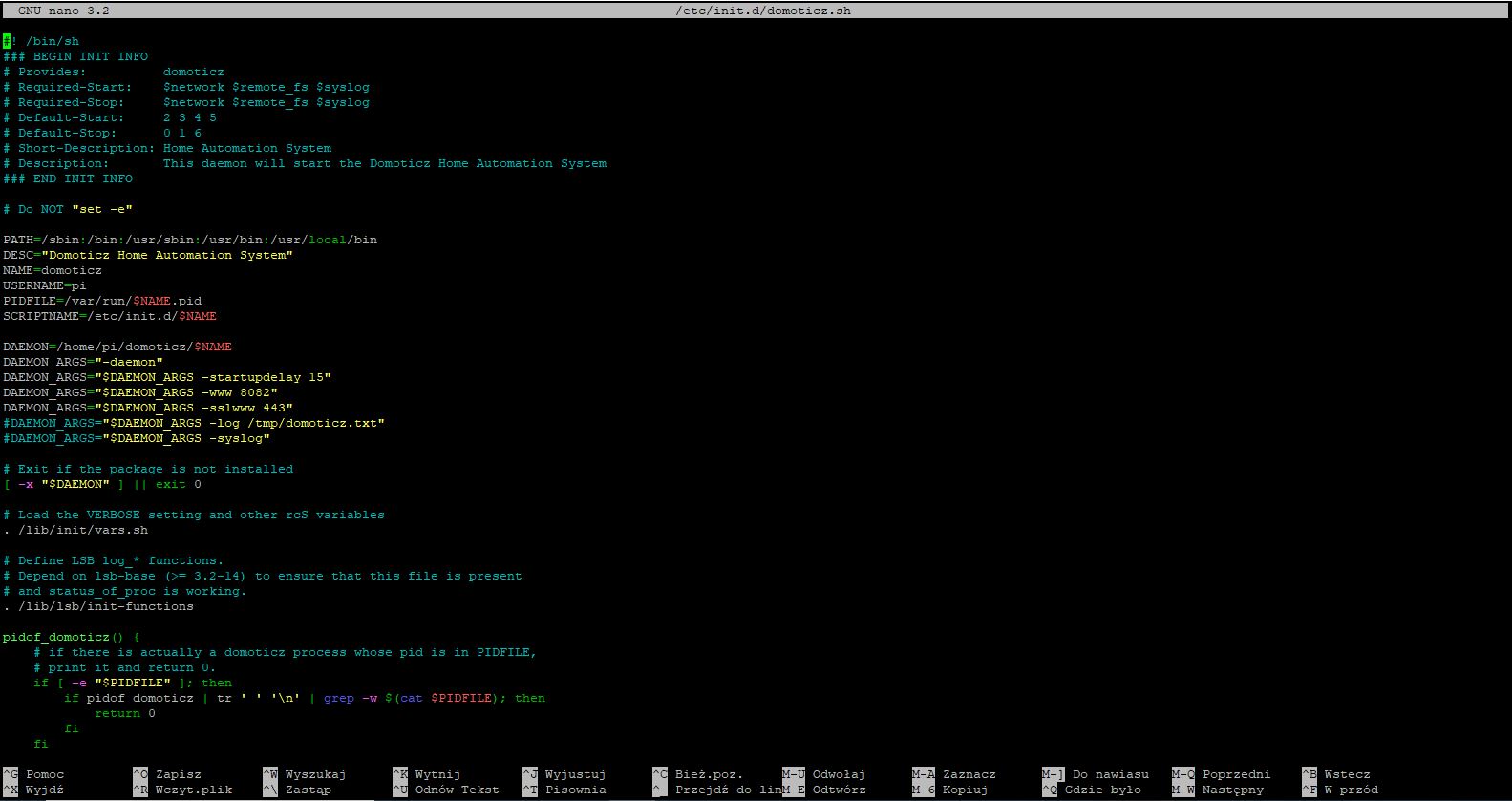Click the Provides value 'domoticz'
This screenshot has height=801, width=1512.
[x=194, y=72]
